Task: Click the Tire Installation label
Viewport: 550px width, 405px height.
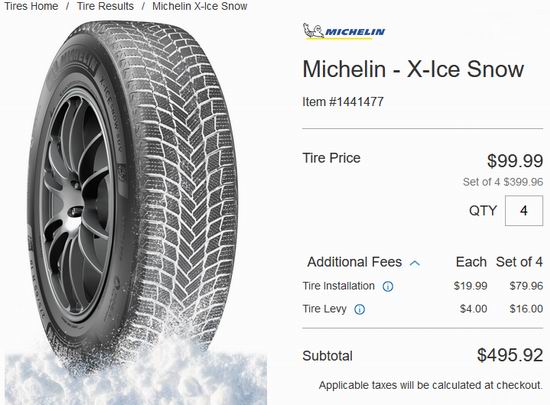Action: click(338, 286)
